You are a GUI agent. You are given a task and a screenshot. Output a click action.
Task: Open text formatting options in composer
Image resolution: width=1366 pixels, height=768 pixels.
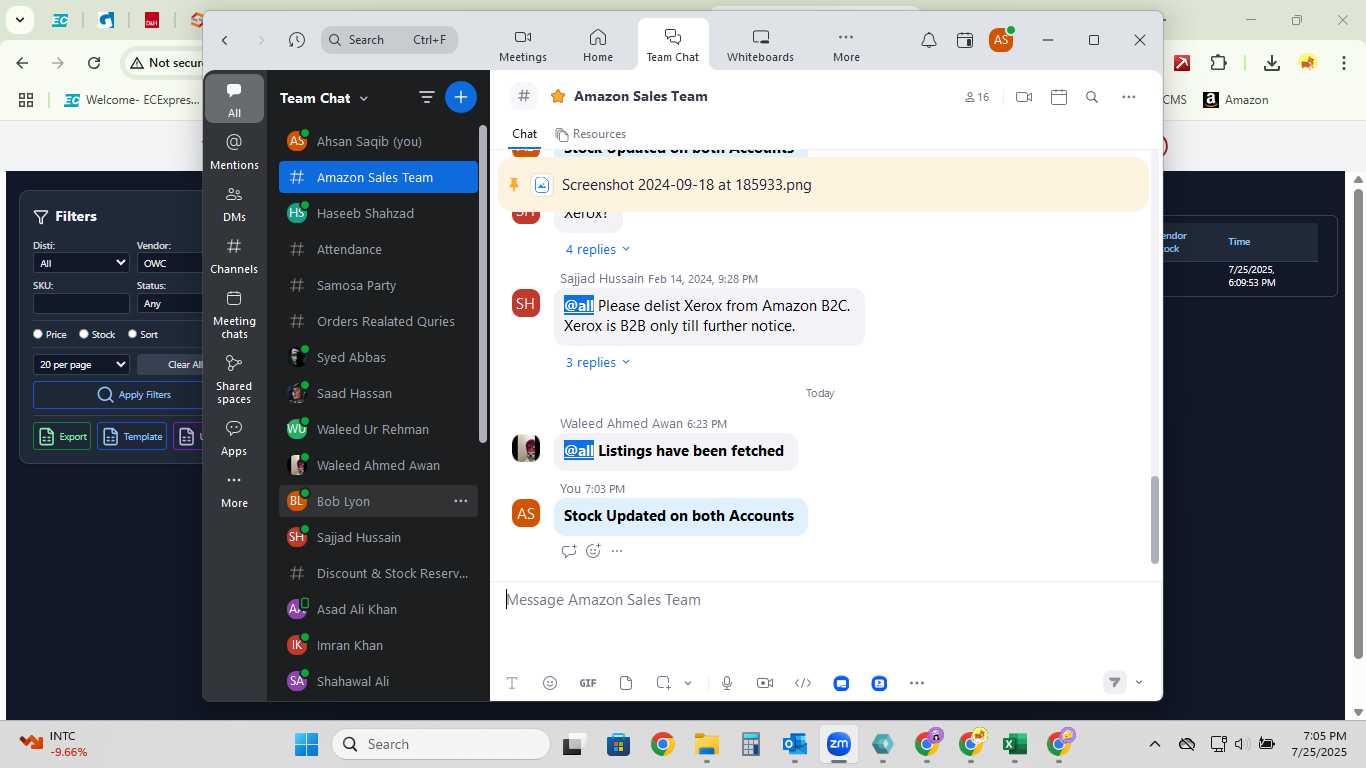point(512,683)
